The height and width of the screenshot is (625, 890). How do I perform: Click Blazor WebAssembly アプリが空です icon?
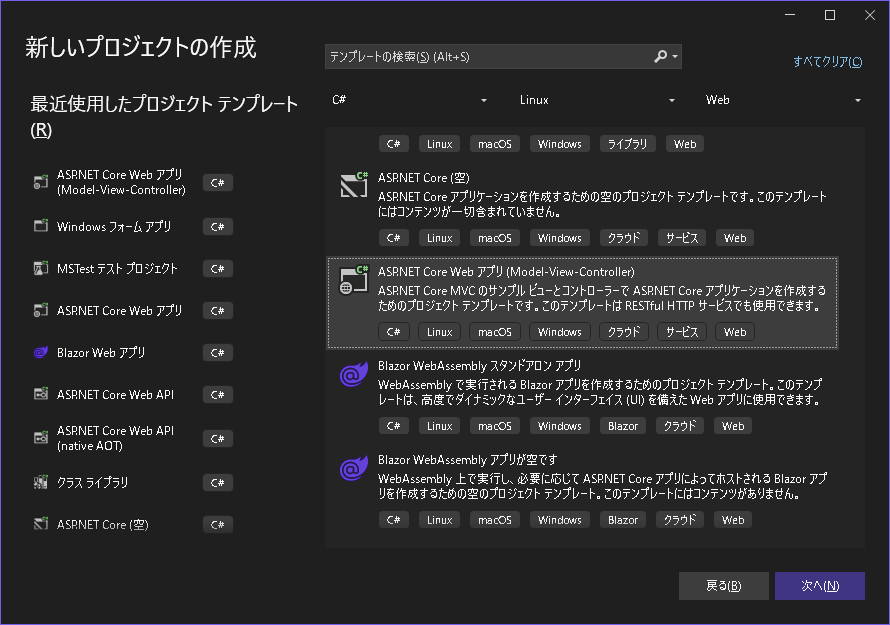click(x=354, y=468)
